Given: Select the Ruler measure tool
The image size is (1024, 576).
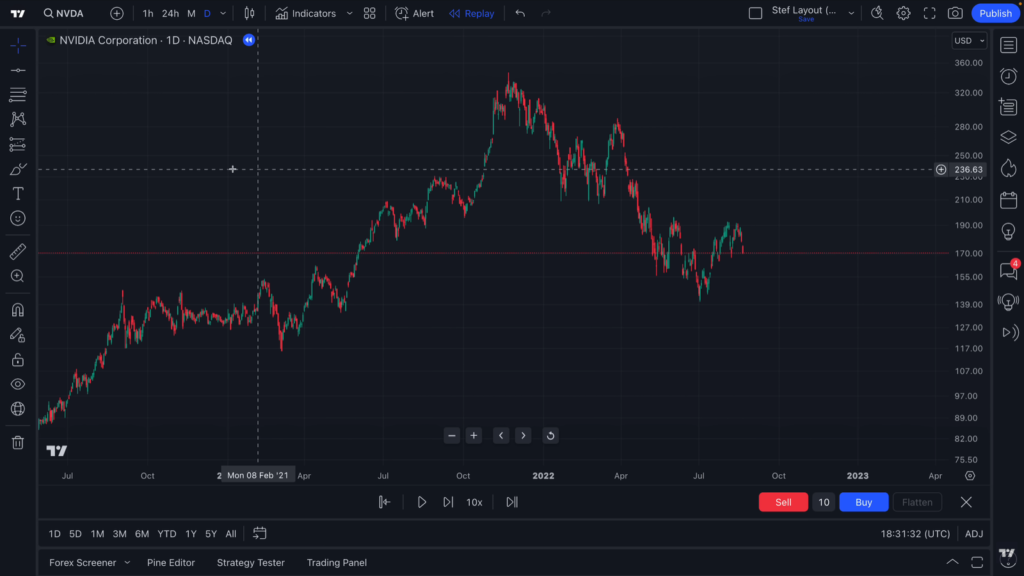Looking at the screenshot, I should coord(17,251).
